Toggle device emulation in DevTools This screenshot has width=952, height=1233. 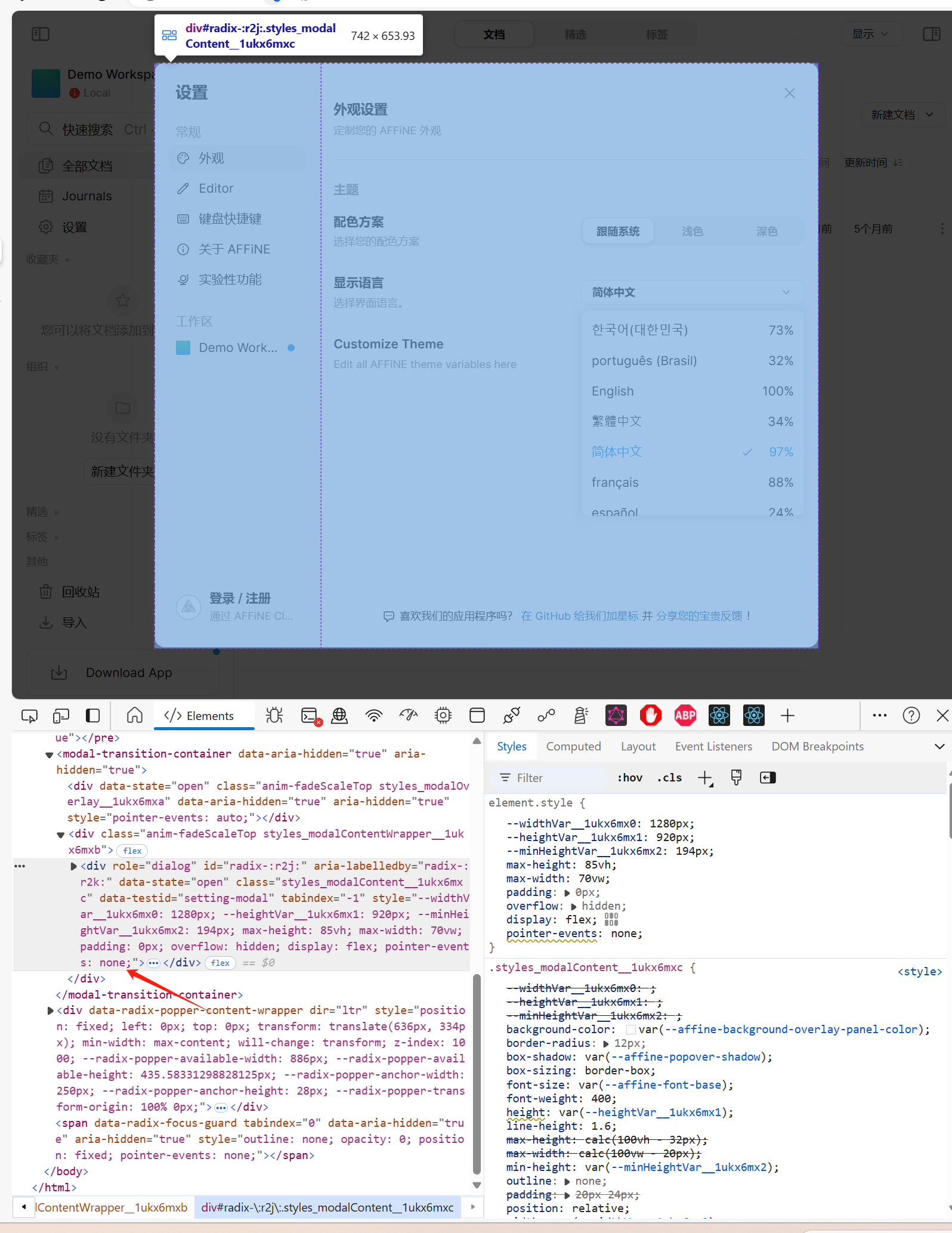click(x=61, y=715)
